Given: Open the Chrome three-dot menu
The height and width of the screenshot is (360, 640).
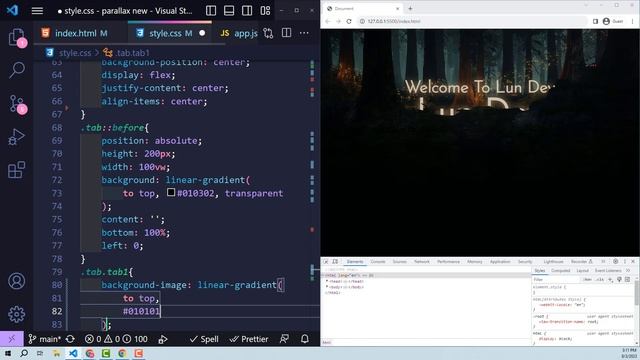Looking at the screenshot, I should pos(633,21).
